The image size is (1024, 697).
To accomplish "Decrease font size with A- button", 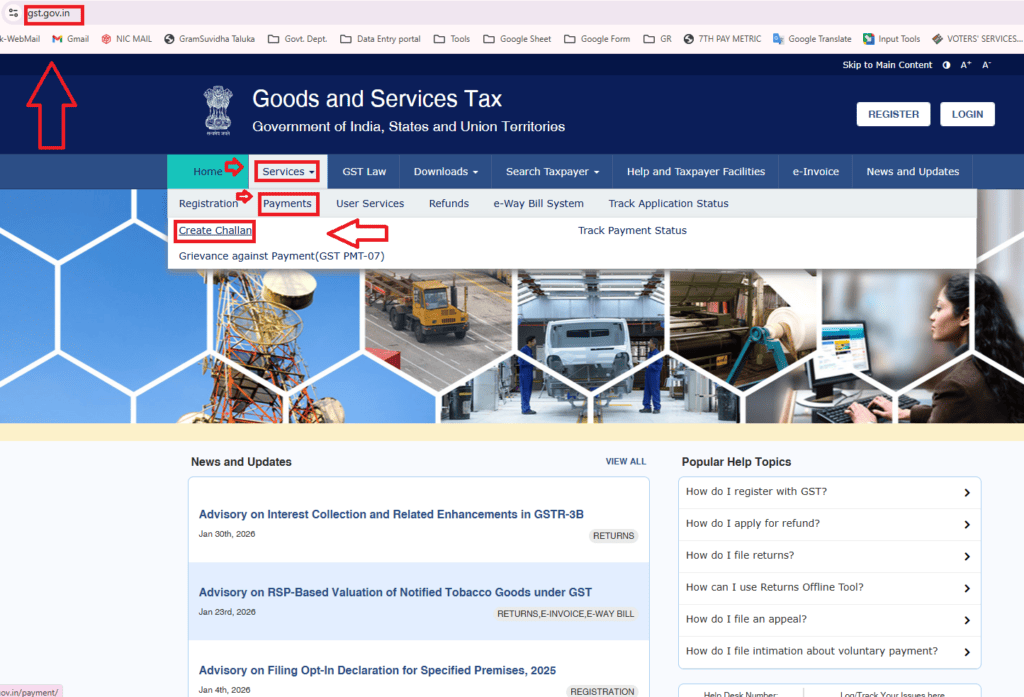I will coord(986,65).
